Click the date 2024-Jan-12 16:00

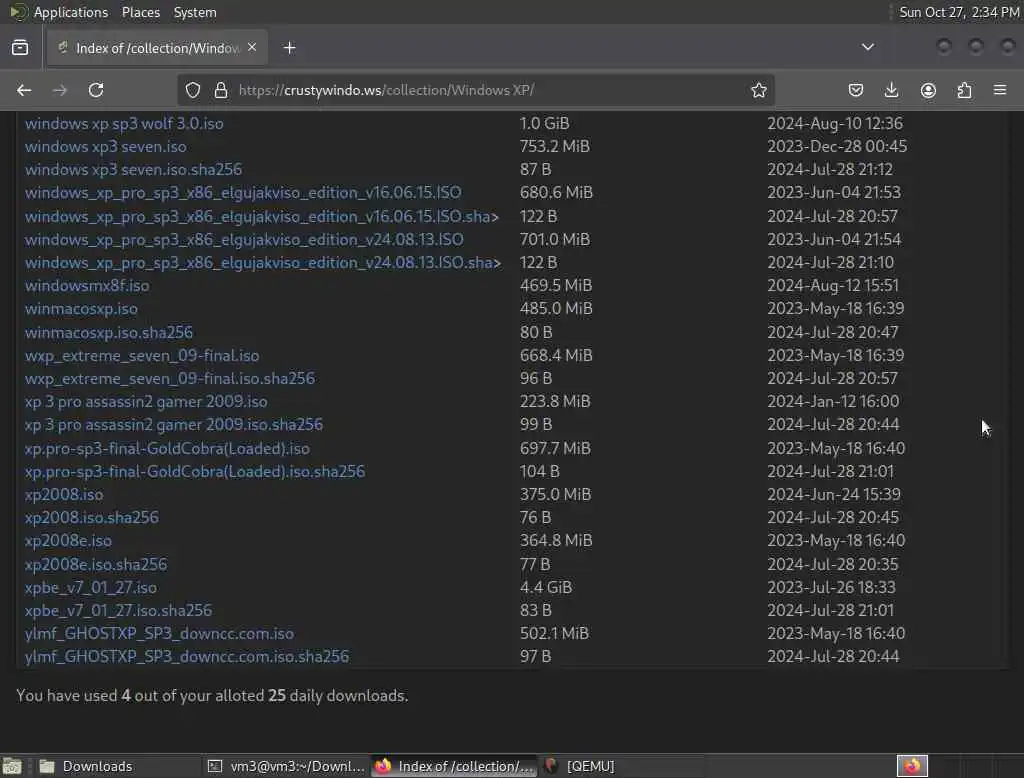point(833,402)
